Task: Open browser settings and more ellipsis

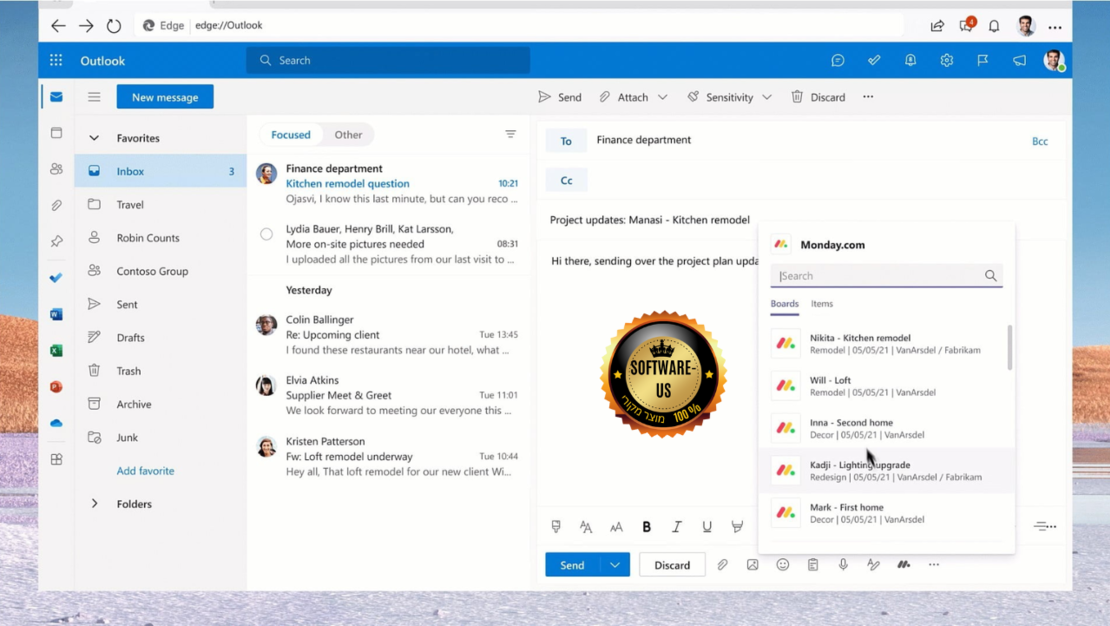Action: (x=1055, y=27)
